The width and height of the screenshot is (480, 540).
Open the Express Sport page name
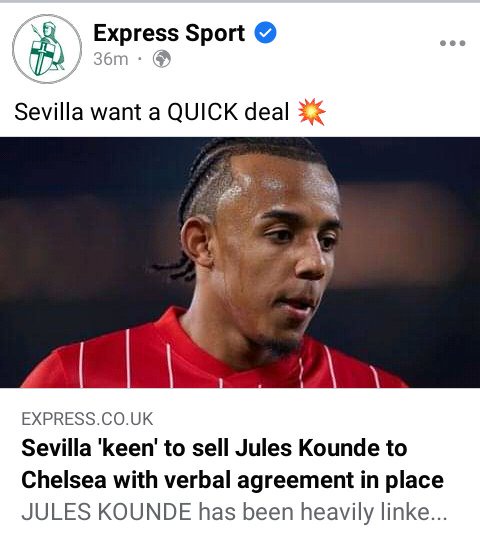coord(169,33)
